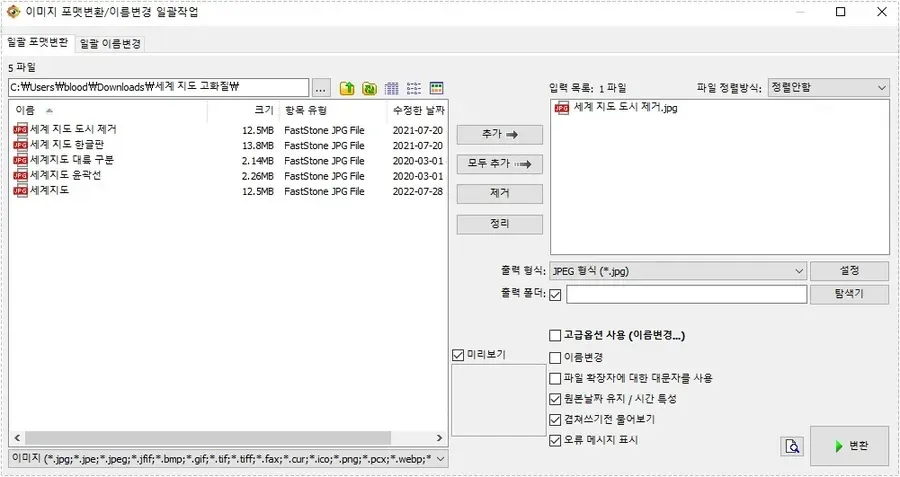Check the 이름변경 checkbox
This screenshot has width=900, height=477.
tap(555, 358)
